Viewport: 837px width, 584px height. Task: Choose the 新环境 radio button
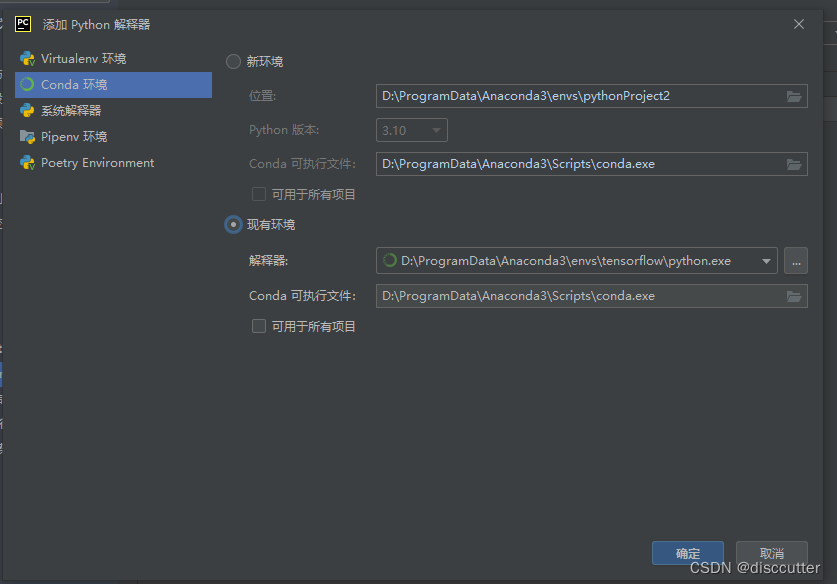(x=233, y=62)
